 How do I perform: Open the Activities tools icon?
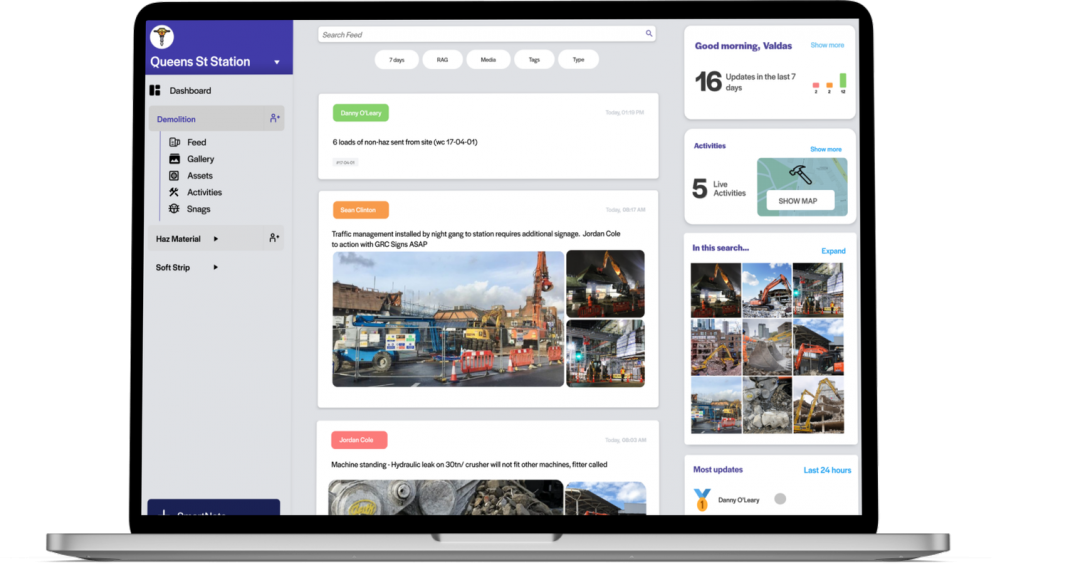174,192
